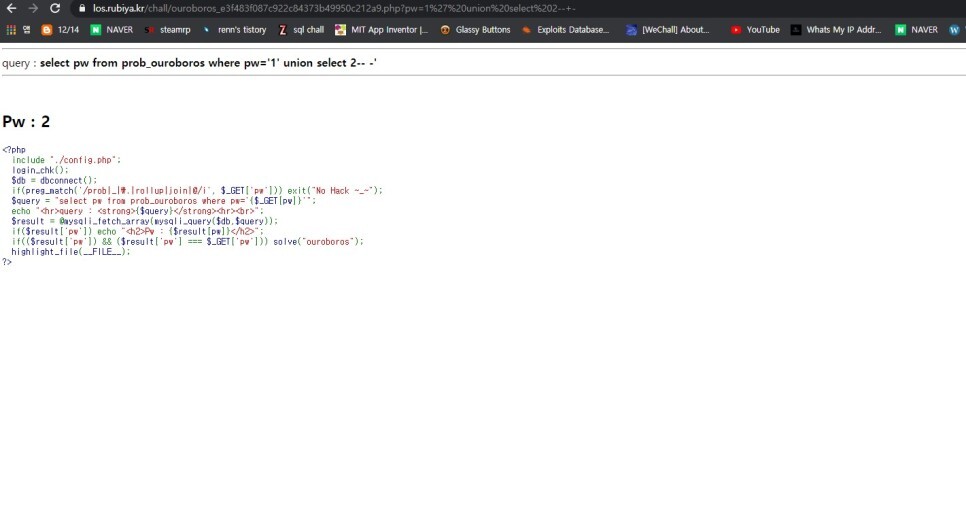966x522 pixels.
Task: Open the [WeChall] About bookmark
Action: point(668,30)
